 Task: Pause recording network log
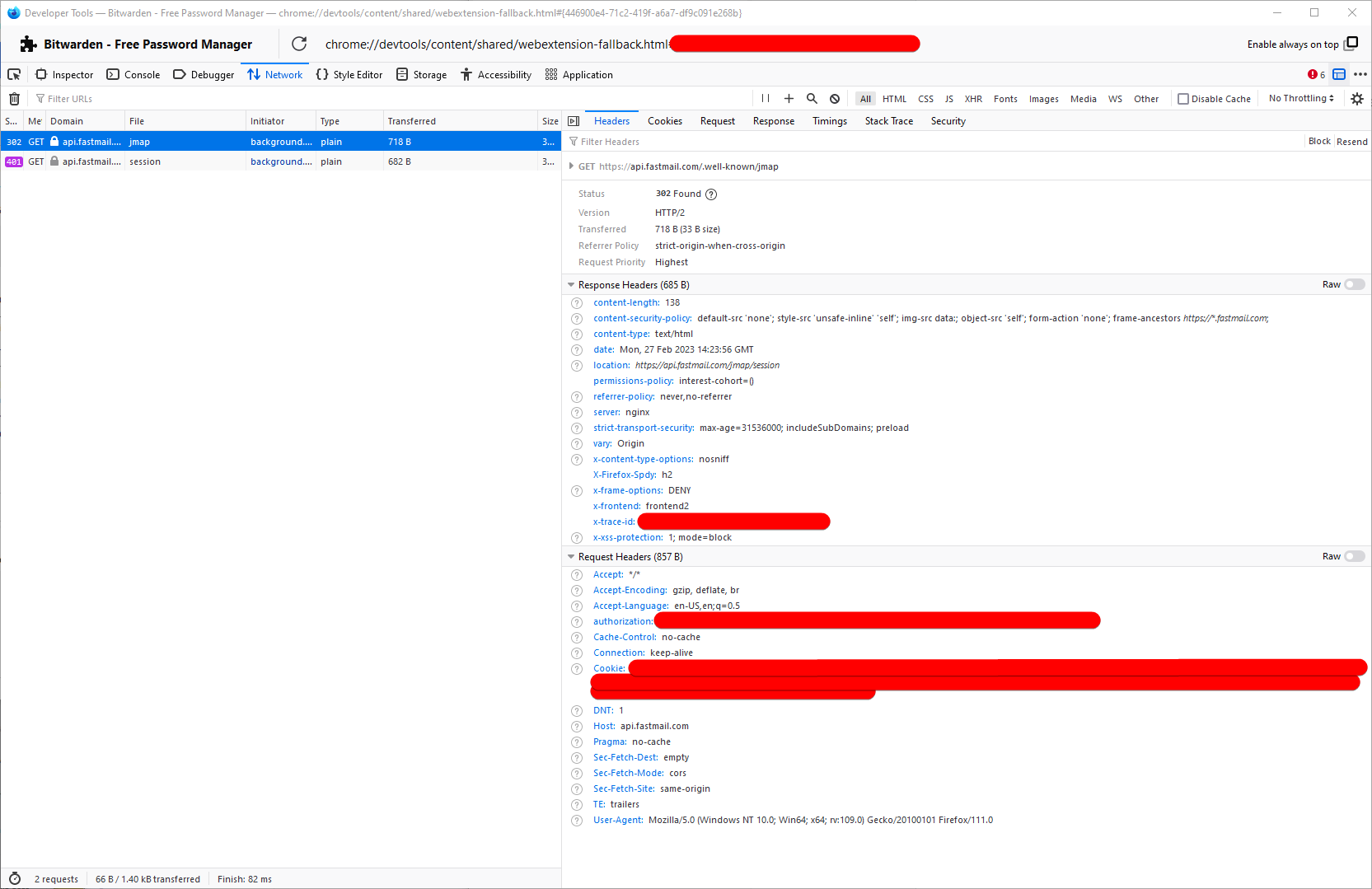(x=766, y=99)
